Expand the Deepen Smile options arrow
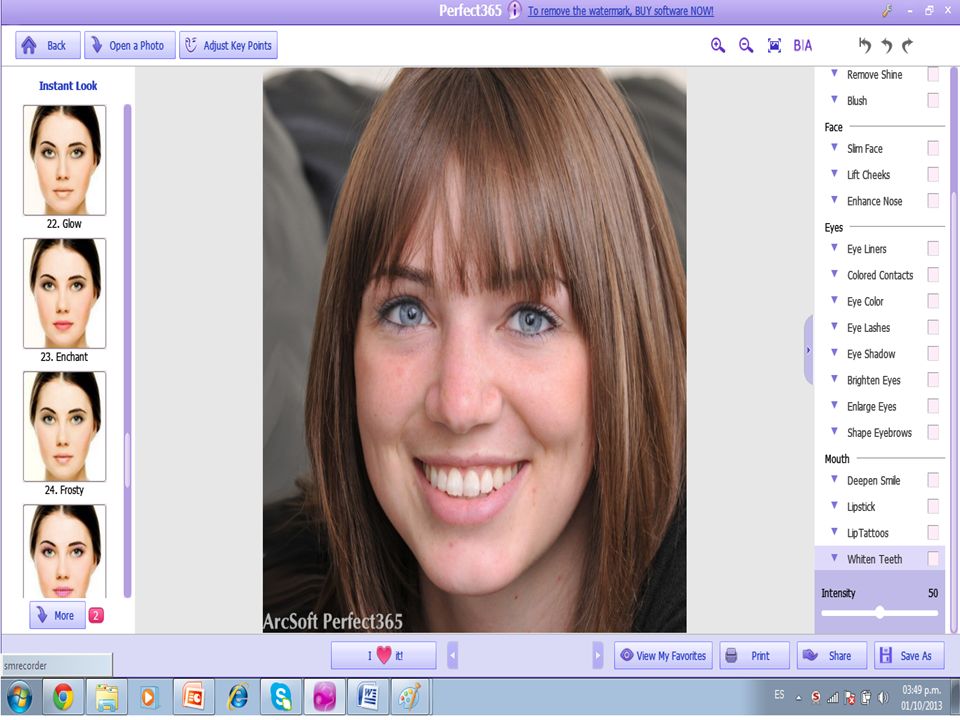The image size is (960, 720). point(834,479)
